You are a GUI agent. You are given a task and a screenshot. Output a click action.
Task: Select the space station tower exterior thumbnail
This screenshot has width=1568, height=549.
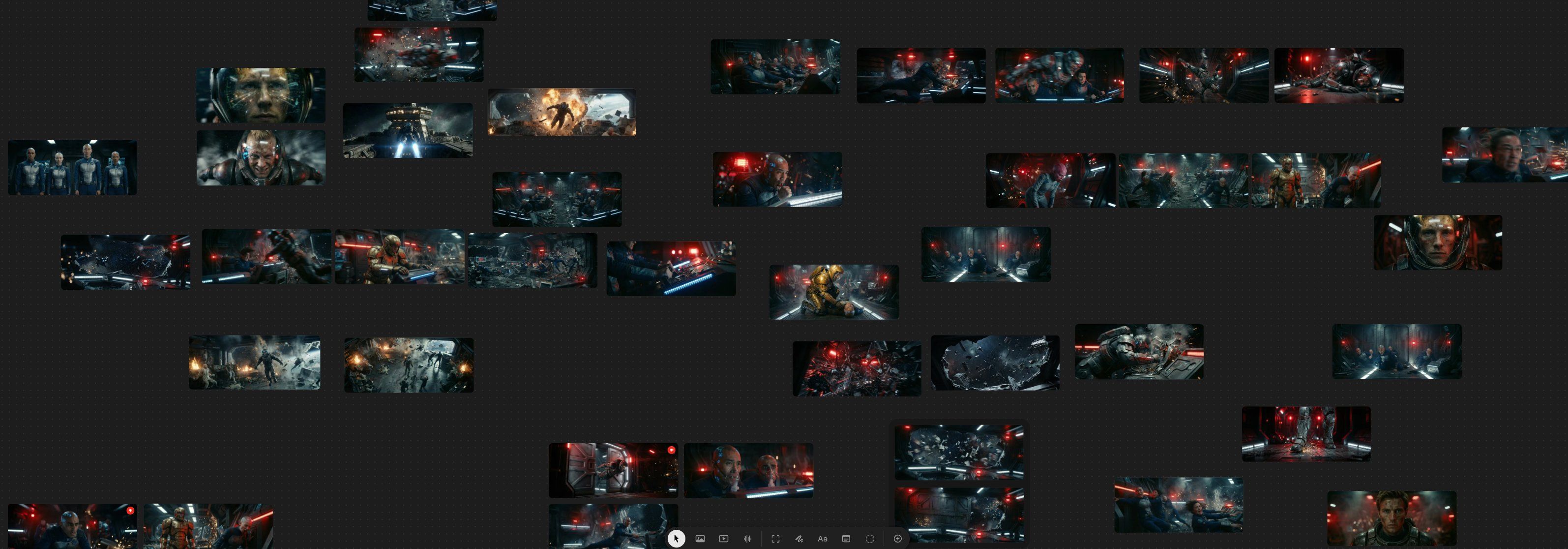[408, 130]
